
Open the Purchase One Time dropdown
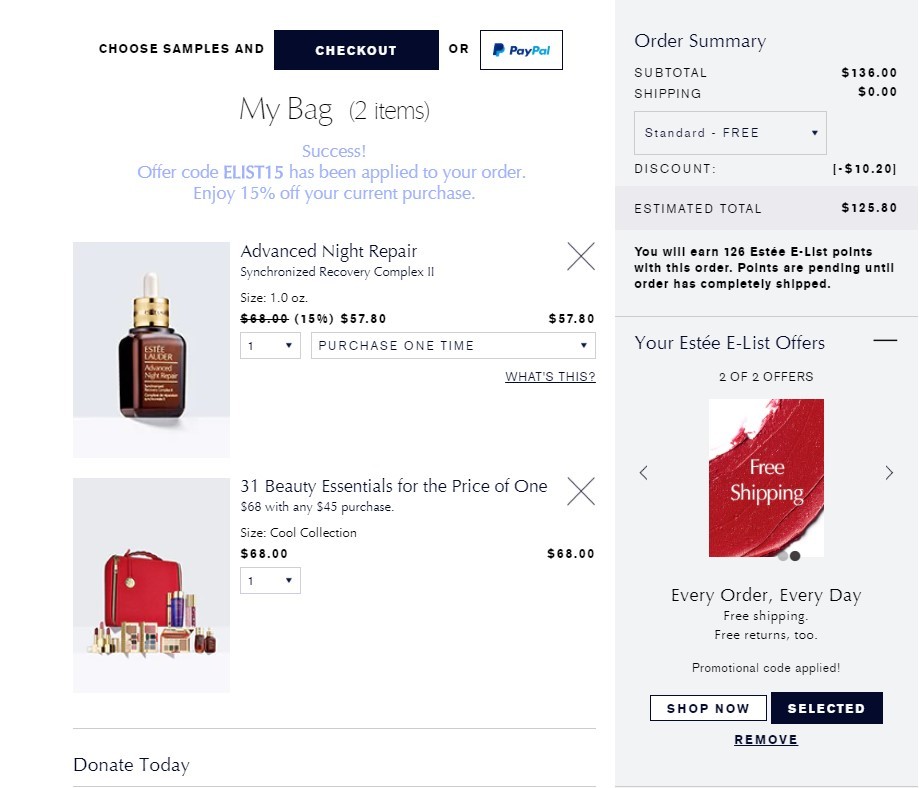pos(453,345)
